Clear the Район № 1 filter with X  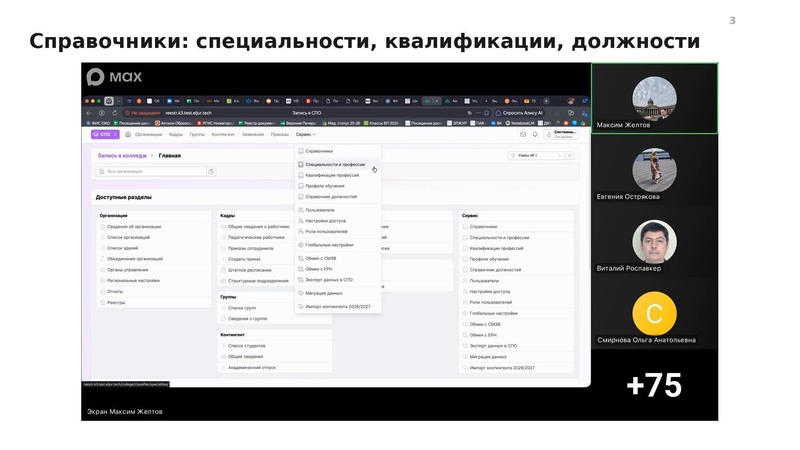pos(570,156)
